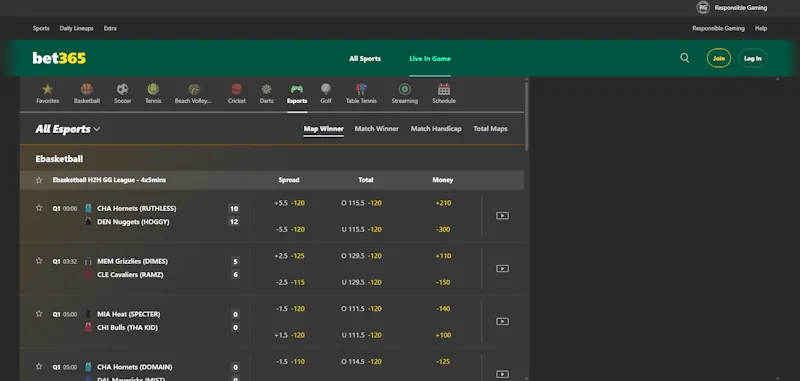Select MIA Heat (SPECTER) -1.5 spread -120
This screenshot has width=800, height=381.
point(290,309)
